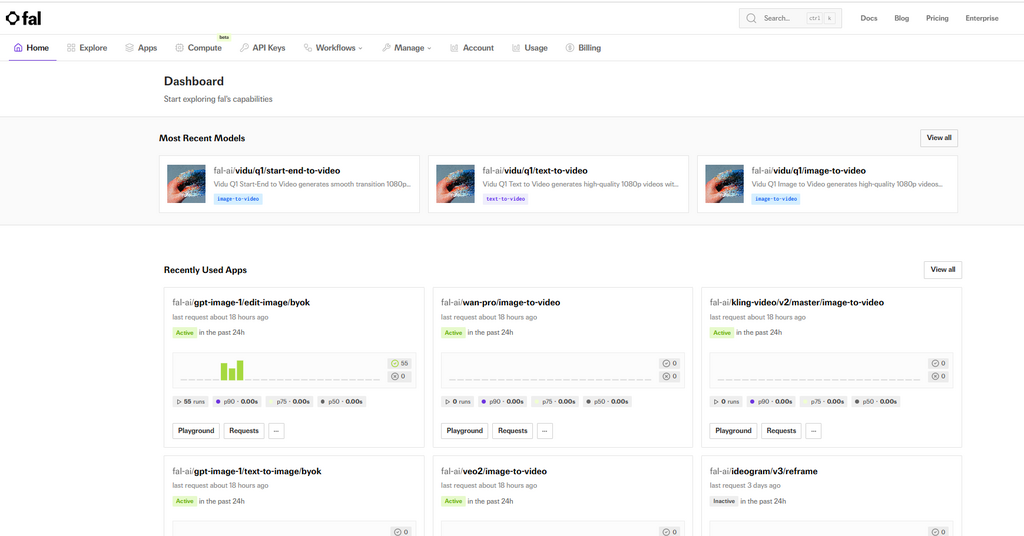Image resolution: width=1024 pixels, height=536 pixels.
Task: Click the Workflows nodes icon
Action: click(x=308, y=48)
